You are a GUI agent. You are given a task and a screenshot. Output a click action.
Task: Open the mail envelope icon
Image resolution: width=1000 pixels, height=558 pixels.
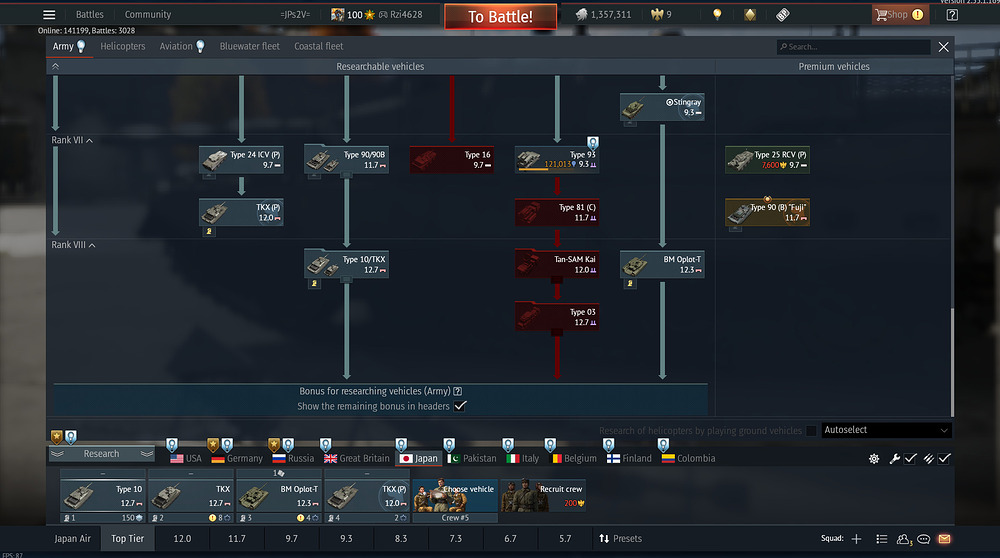(945, 539)
